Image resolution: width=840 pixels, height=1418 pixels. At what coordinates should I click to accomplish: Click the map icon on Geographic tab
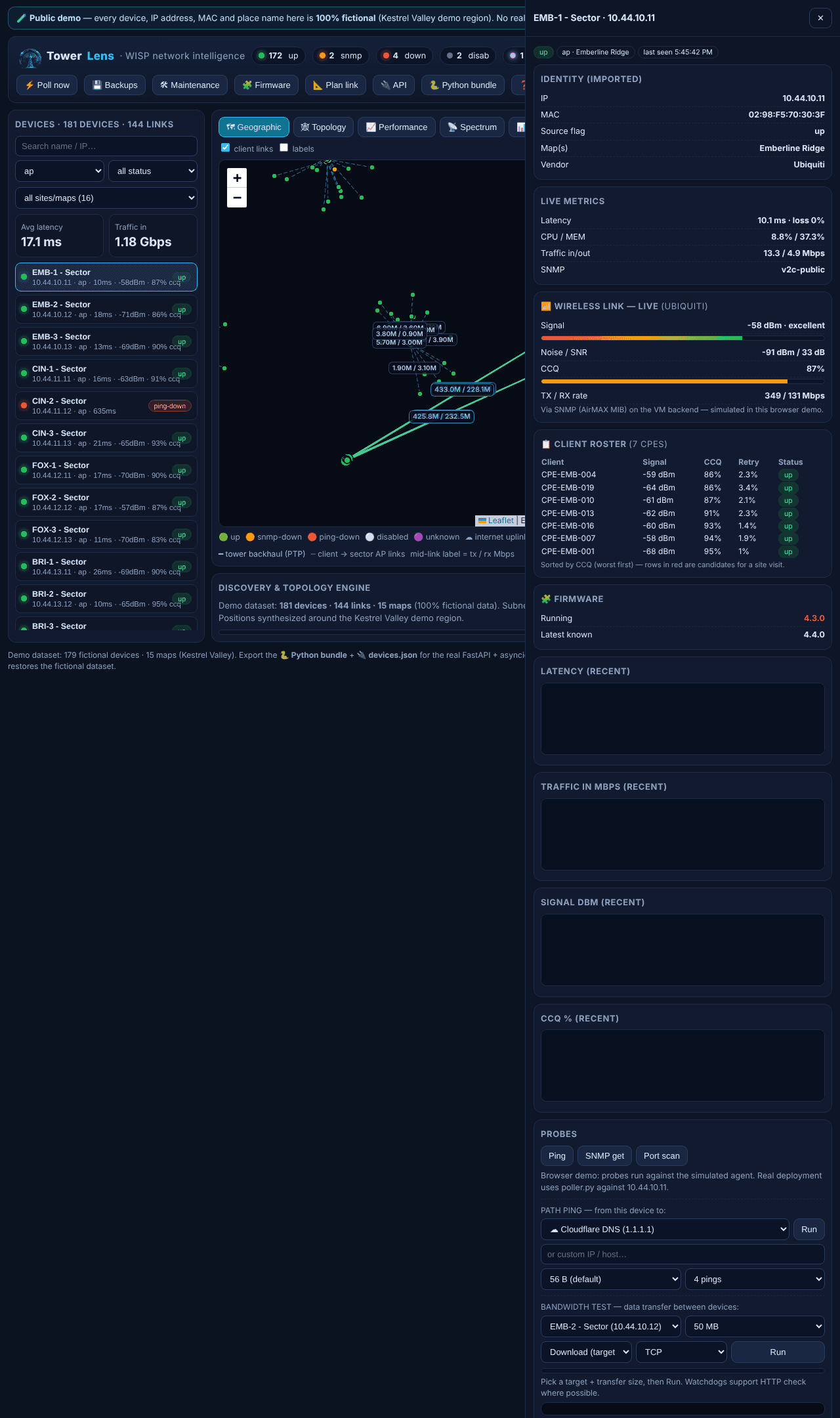coord(230,127)
